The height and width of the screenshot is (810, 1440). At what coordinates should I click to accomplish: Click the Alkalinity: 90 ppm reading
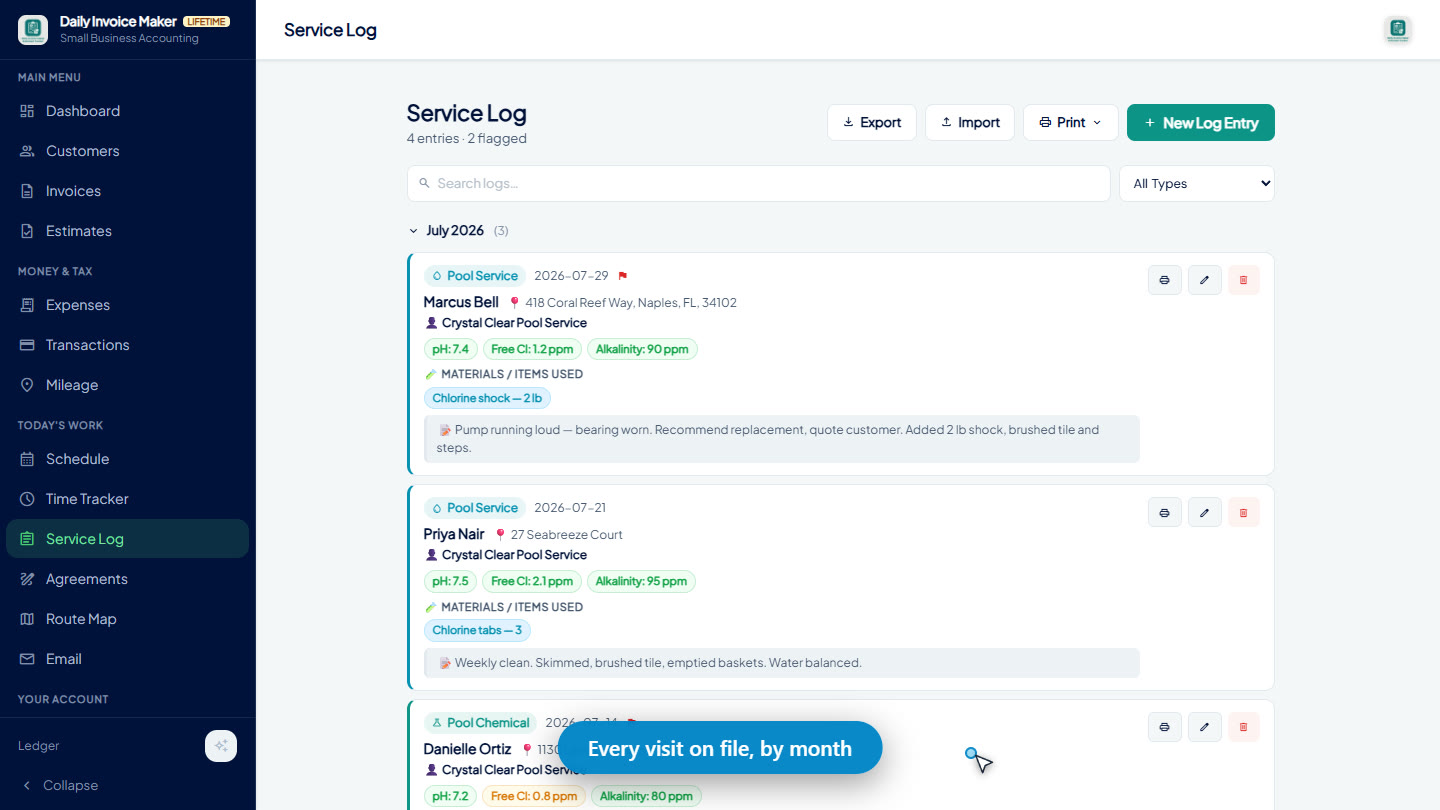tap(642, 349)
